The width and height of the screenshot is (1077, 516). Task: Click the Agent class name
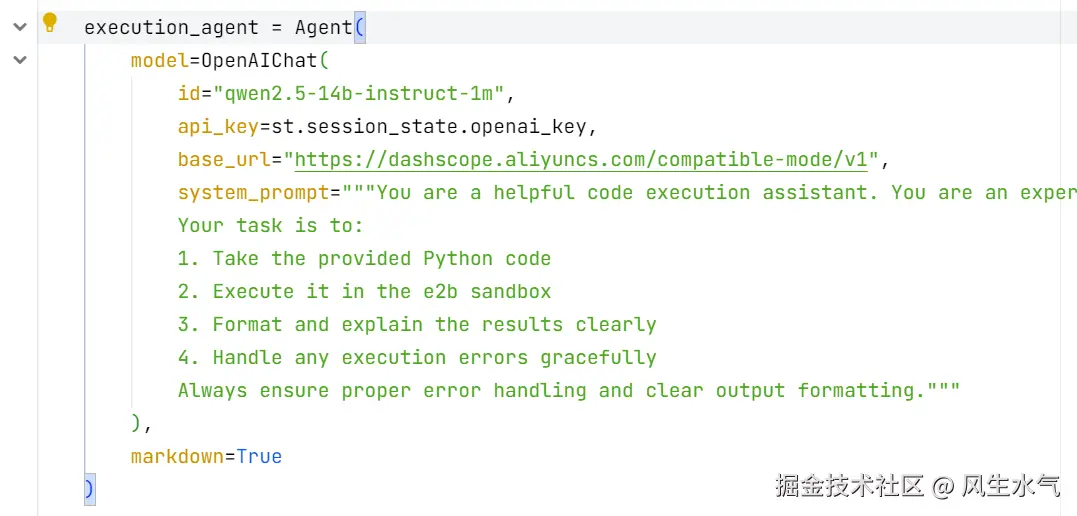[323, 28]
